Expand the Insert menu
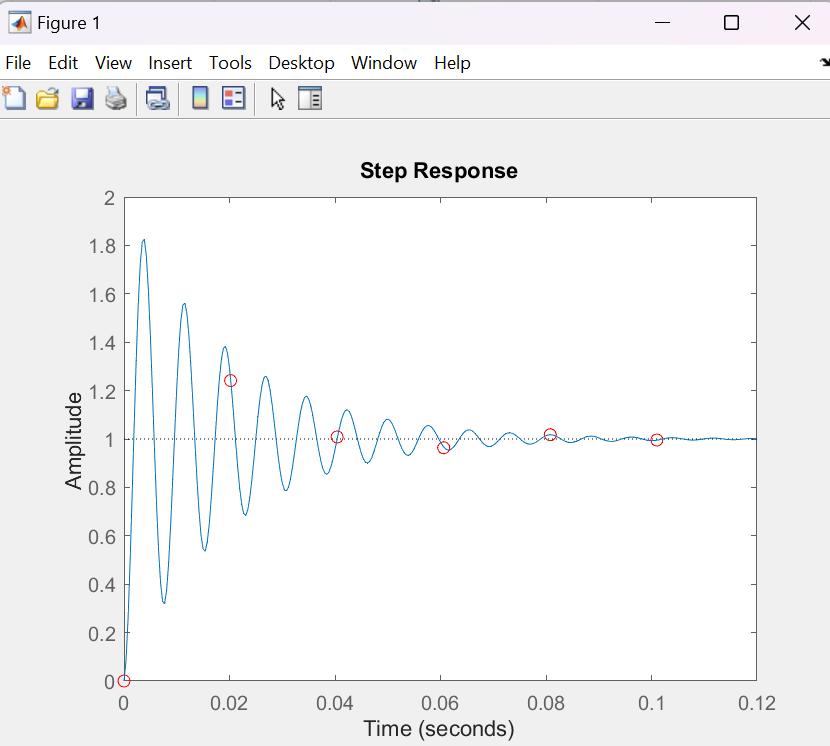The width and height of the screenshot is (830, 746). (x=170, y=62)
